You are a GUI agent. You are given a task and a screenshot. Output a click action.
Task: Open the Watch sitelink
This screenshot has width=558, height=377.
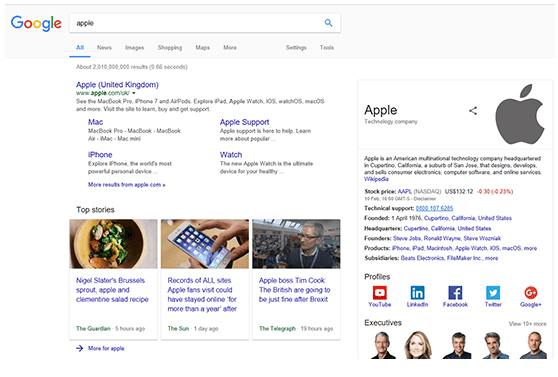click(x=231, y=155)
